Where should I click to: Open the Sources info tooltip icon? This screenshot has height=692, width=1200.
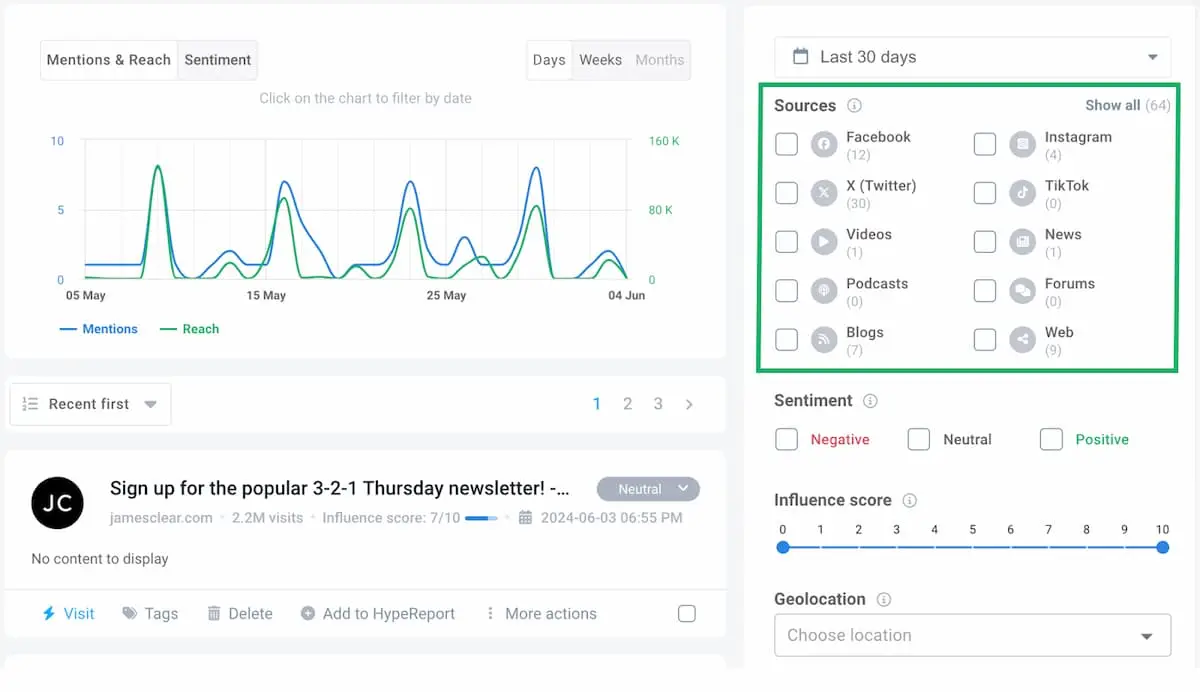[855, 105]
